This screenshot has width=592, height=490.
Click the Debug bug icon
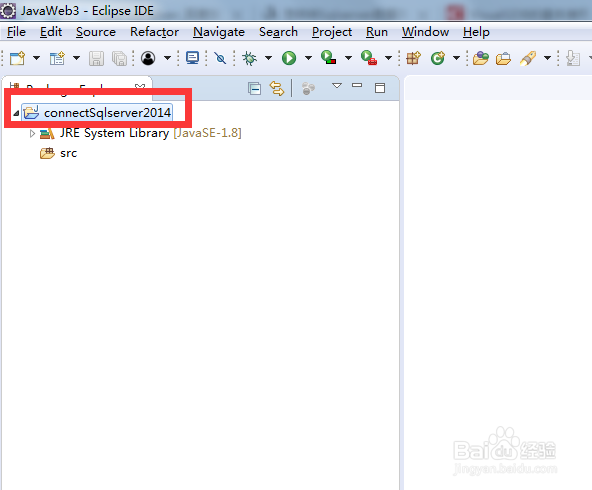[x=249, y=58]
